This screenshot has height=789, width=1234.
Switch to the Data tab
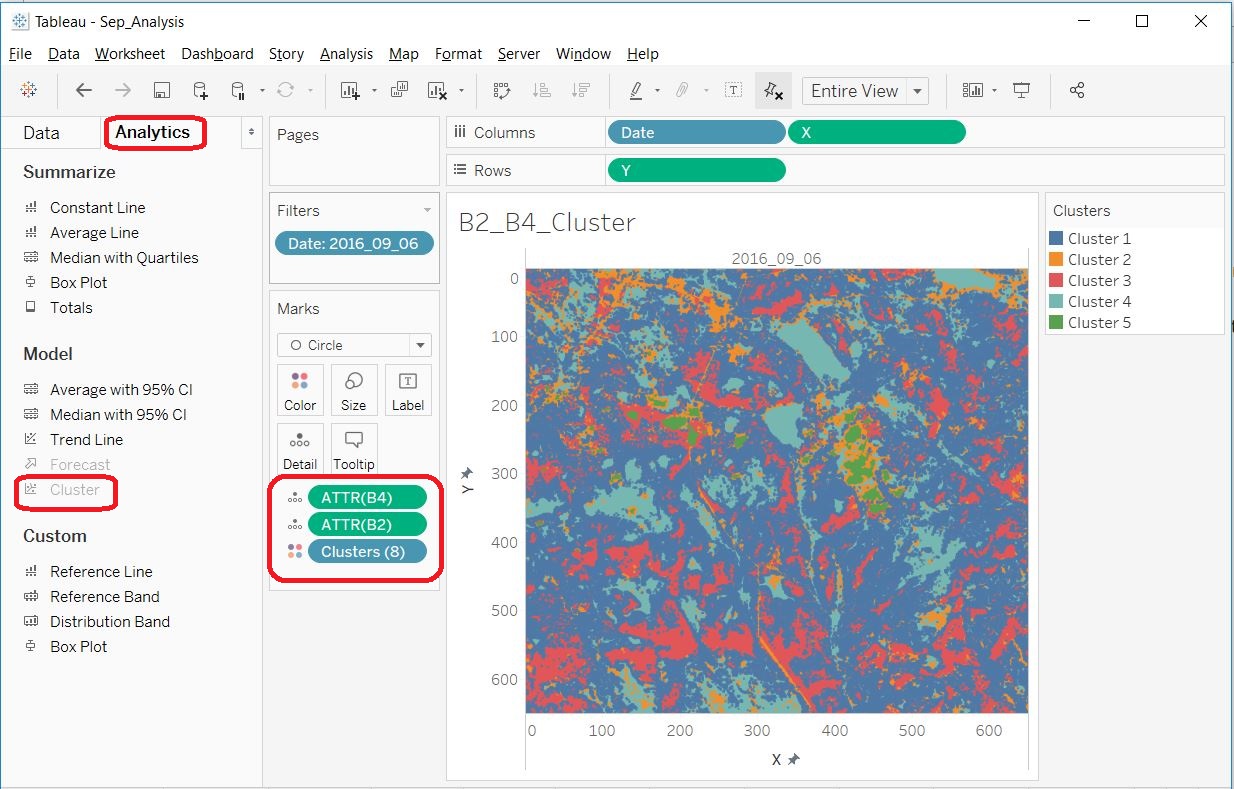click(x=42, y=133)
